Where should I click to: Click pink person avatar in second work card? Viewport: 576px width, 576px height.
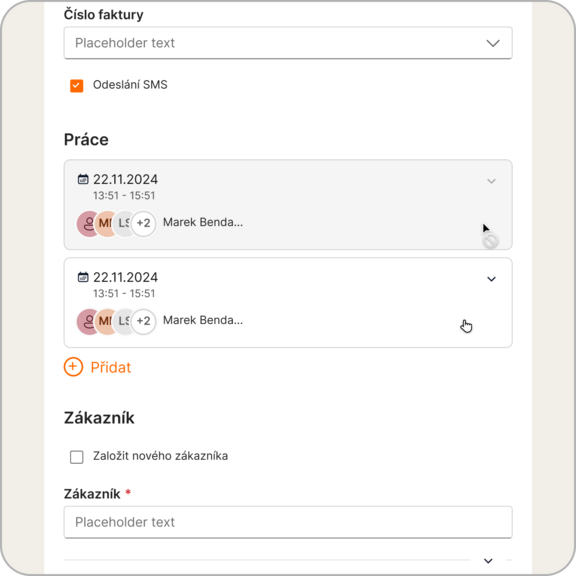click(x=87, y=321)
